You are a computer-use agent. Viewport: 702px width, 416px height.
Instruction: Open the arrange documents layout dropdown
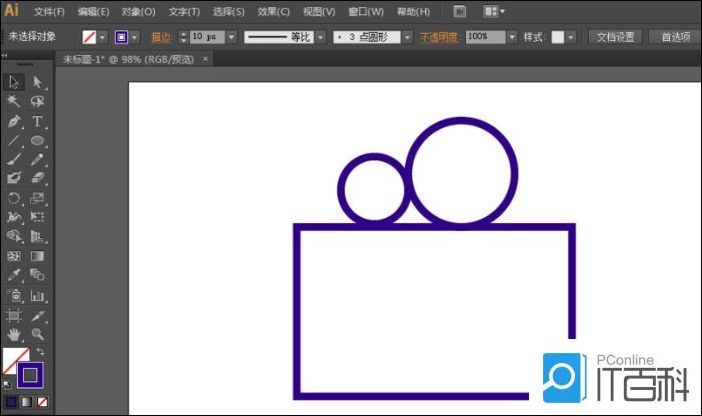click(494, 12)
